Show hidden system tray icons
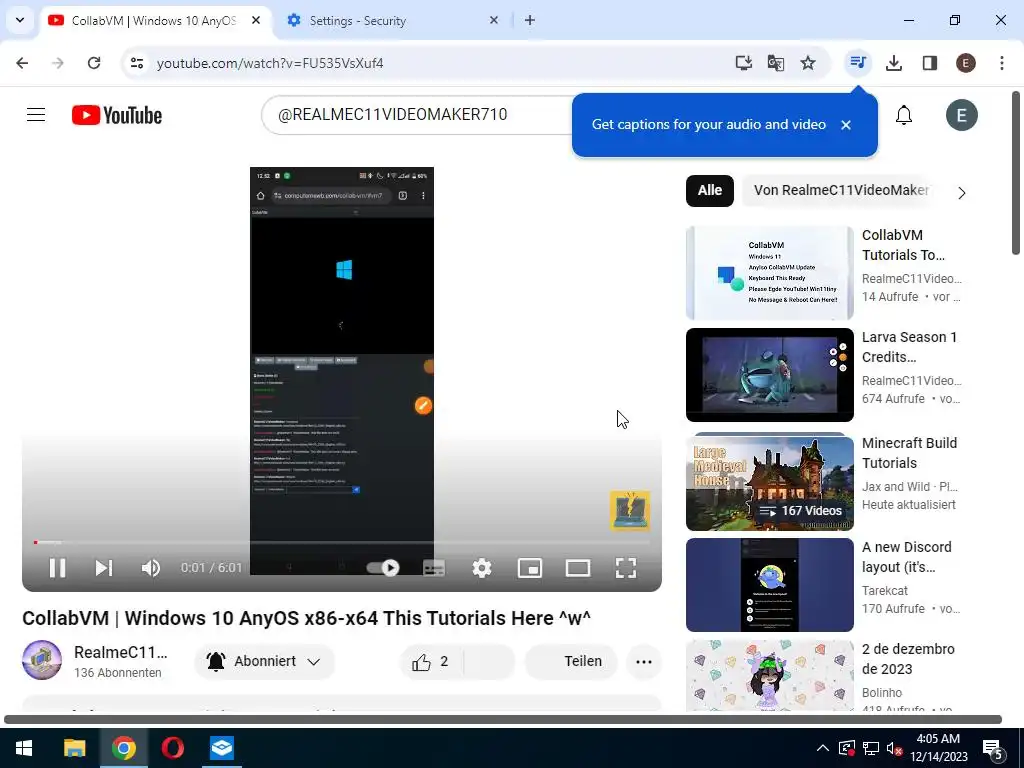 coord(823,748)
